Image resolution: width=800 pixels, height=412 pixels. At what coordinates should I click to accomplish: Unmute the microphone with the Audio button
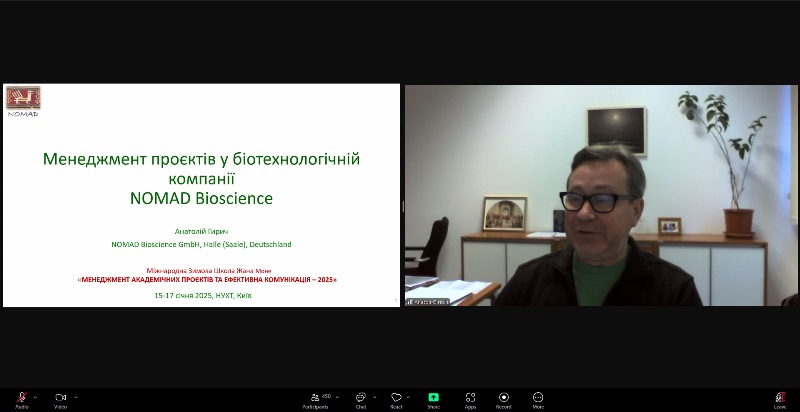(x=22, y=400)
